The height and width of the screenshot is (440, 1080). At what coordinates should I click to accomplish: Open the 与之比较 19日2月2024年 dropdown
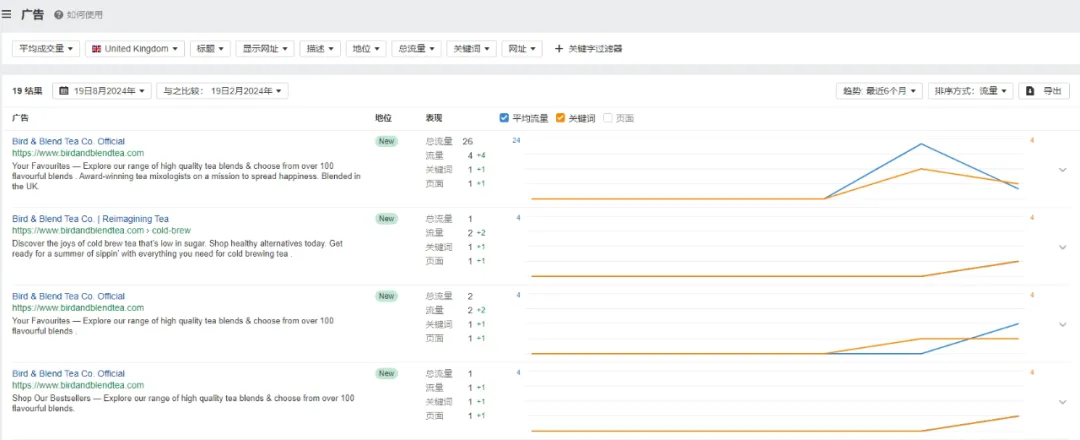222,91
